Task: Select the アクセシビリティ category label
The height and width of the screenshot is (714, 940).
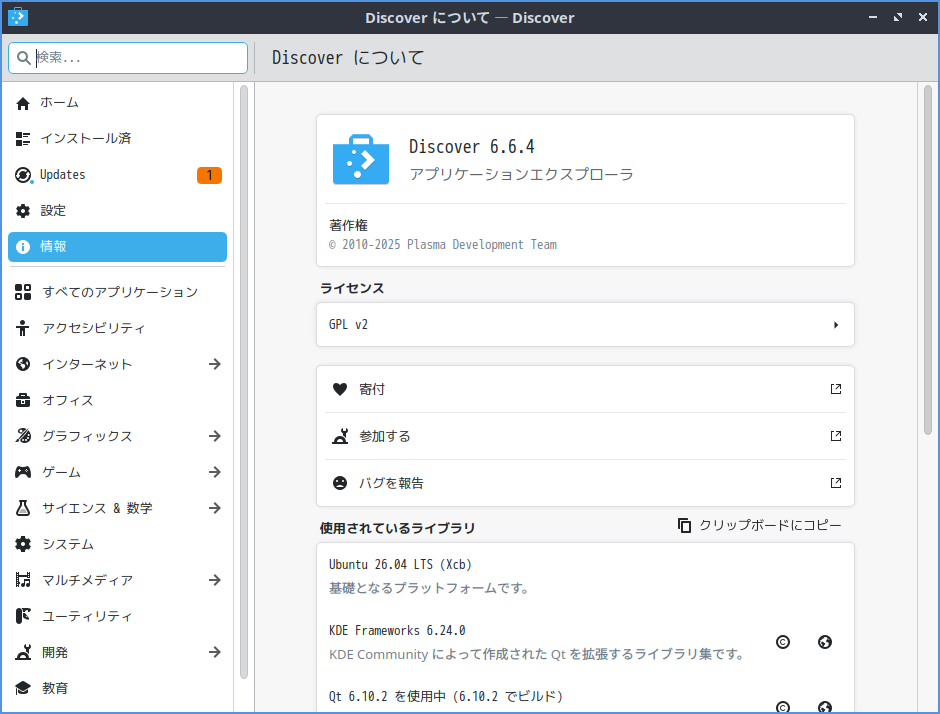Action: point(94,328)
